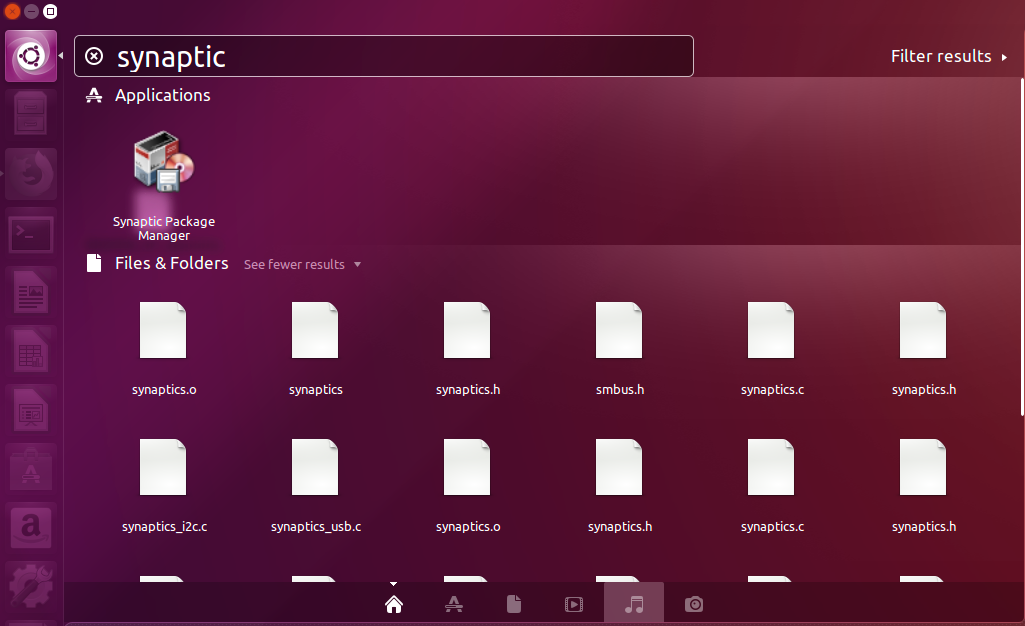Clear the search text with the X icon
The image size is (1025, 626).
tap(94, 56)
